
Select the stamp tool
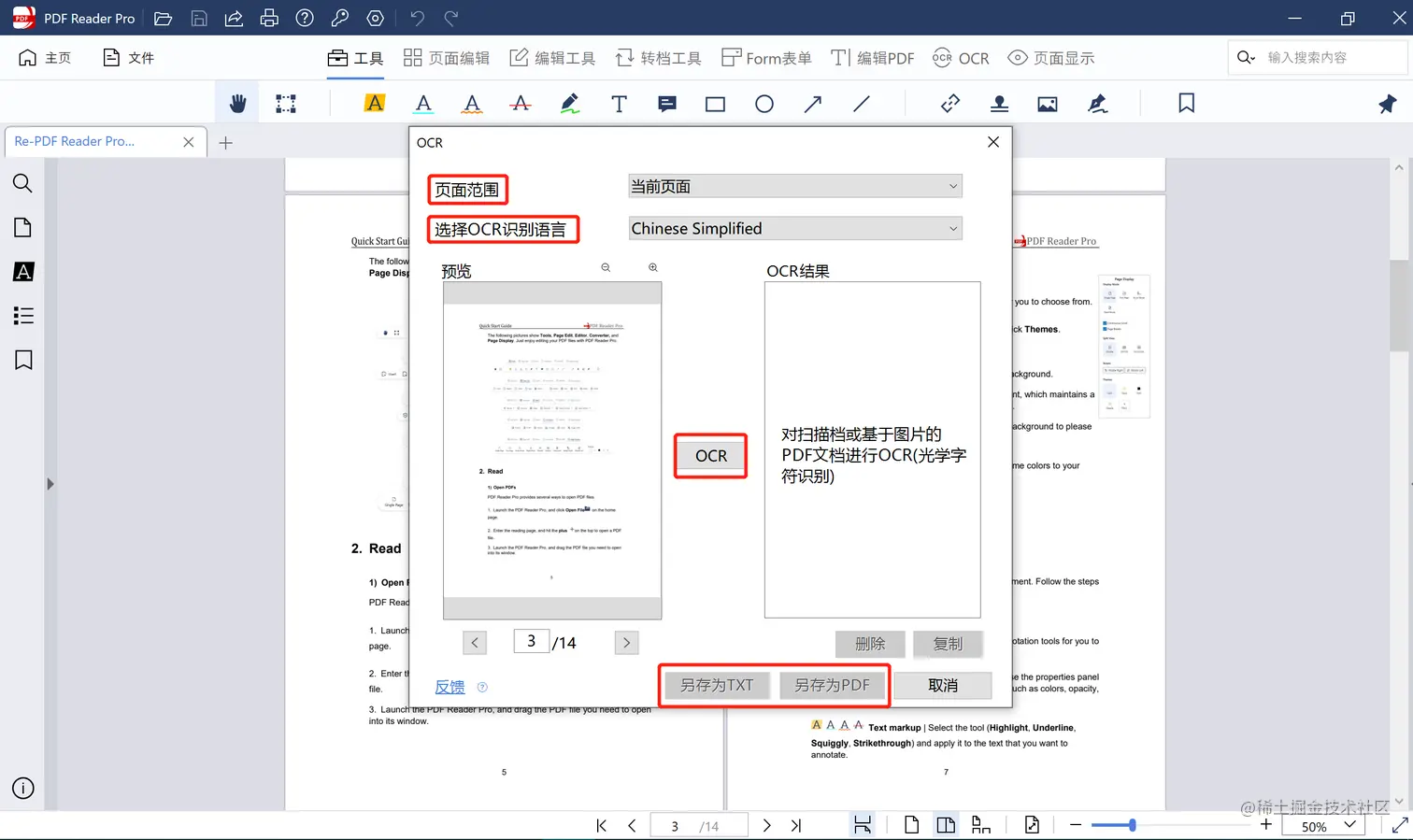tap(999, 104)
